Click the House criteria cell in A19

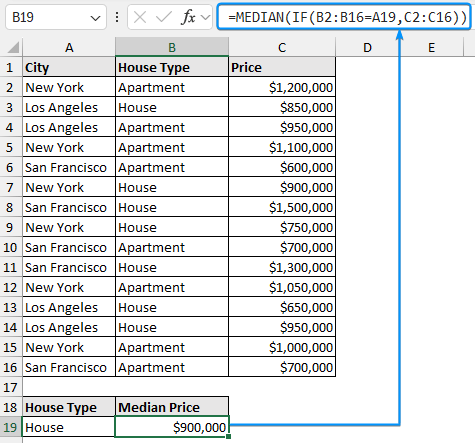click(69, 427)
